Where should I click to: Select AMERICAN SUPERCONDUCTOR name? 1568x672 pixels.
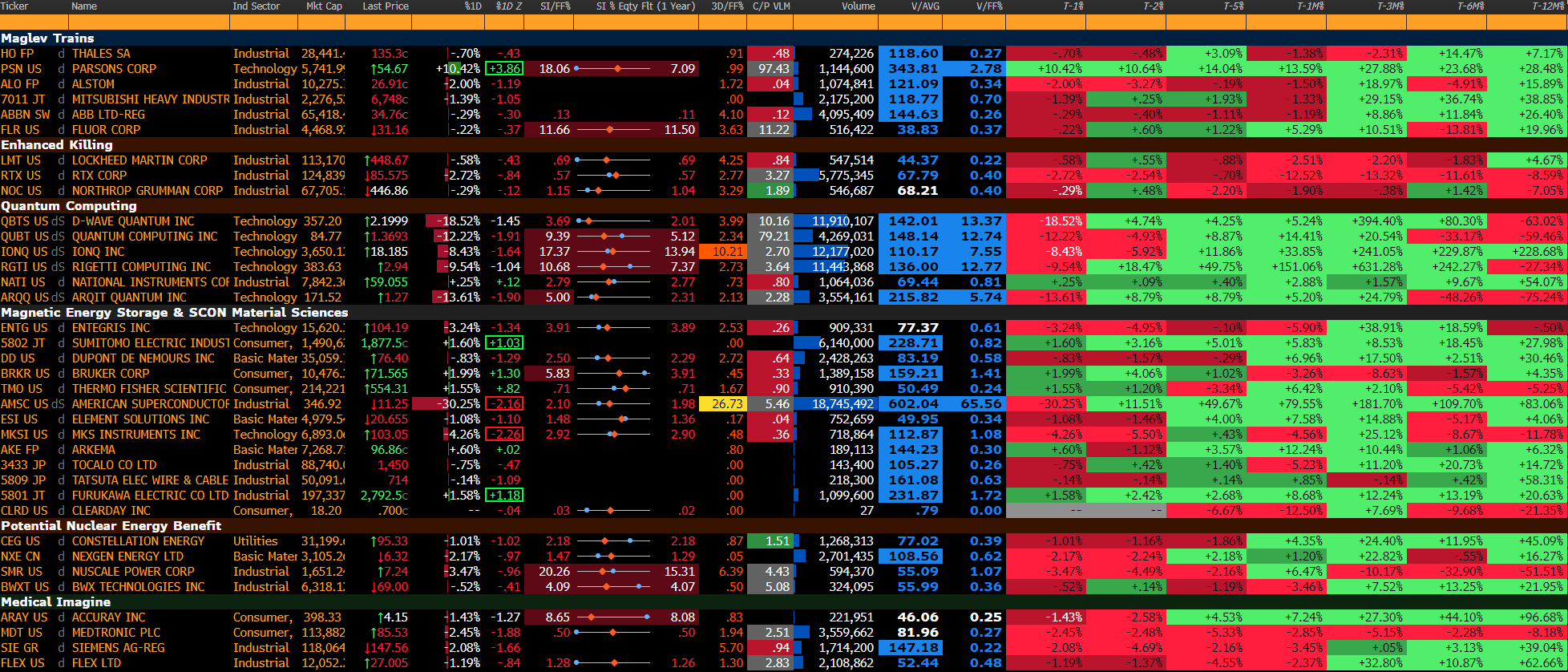pyautogui.click(x=151, y=404)
